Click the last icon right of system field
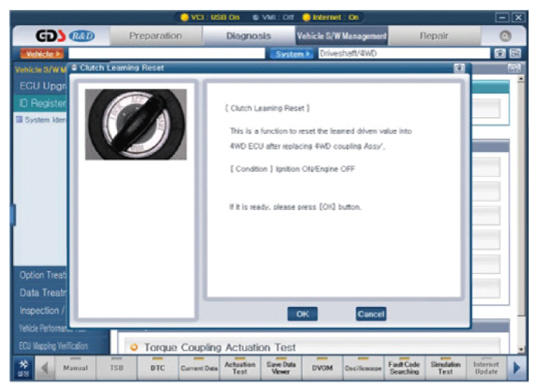The width and height of the screenshot is (538, 392). point(515,53)
